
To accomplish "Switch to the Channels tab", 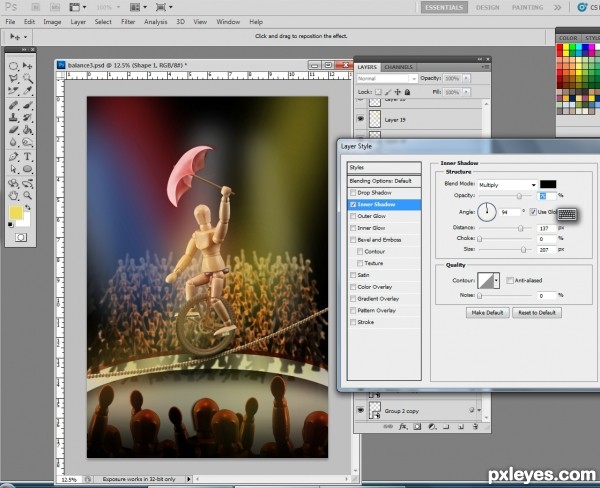I will click(398, 67).
